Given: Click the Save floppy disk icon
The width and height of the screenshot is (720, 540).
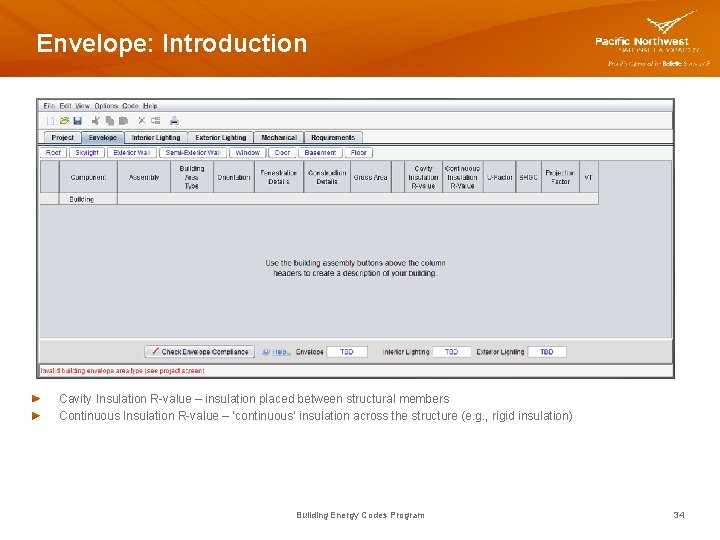Looking at the screenshot, I should [x=78, y=121].
